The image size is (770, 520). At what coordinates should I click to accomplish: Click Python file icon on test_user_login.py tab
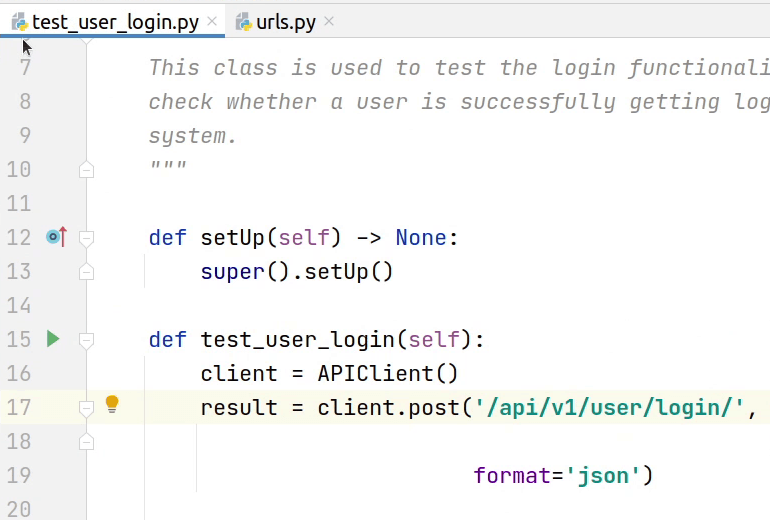click(19, 22)
